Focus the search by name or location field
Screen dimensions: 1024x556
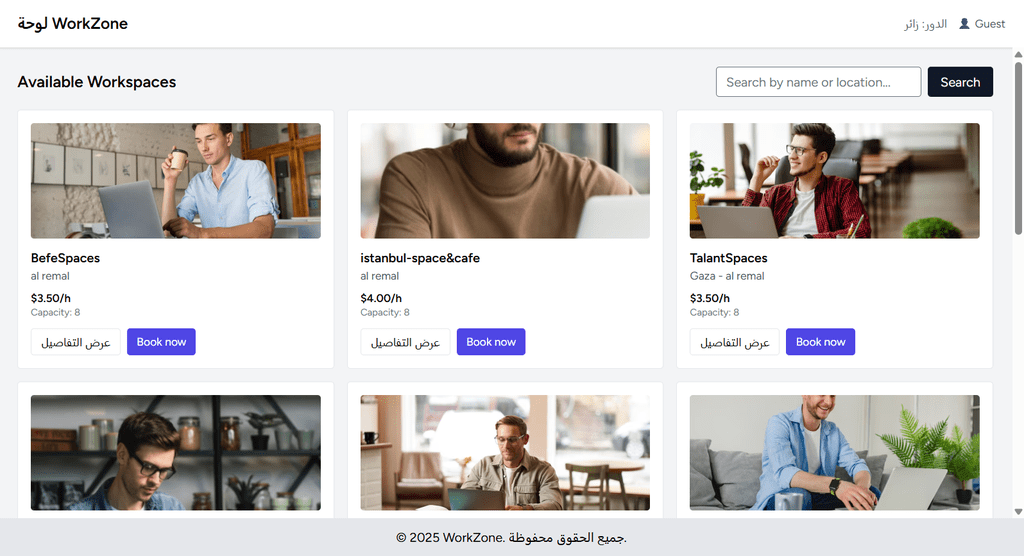coord(818,82)
